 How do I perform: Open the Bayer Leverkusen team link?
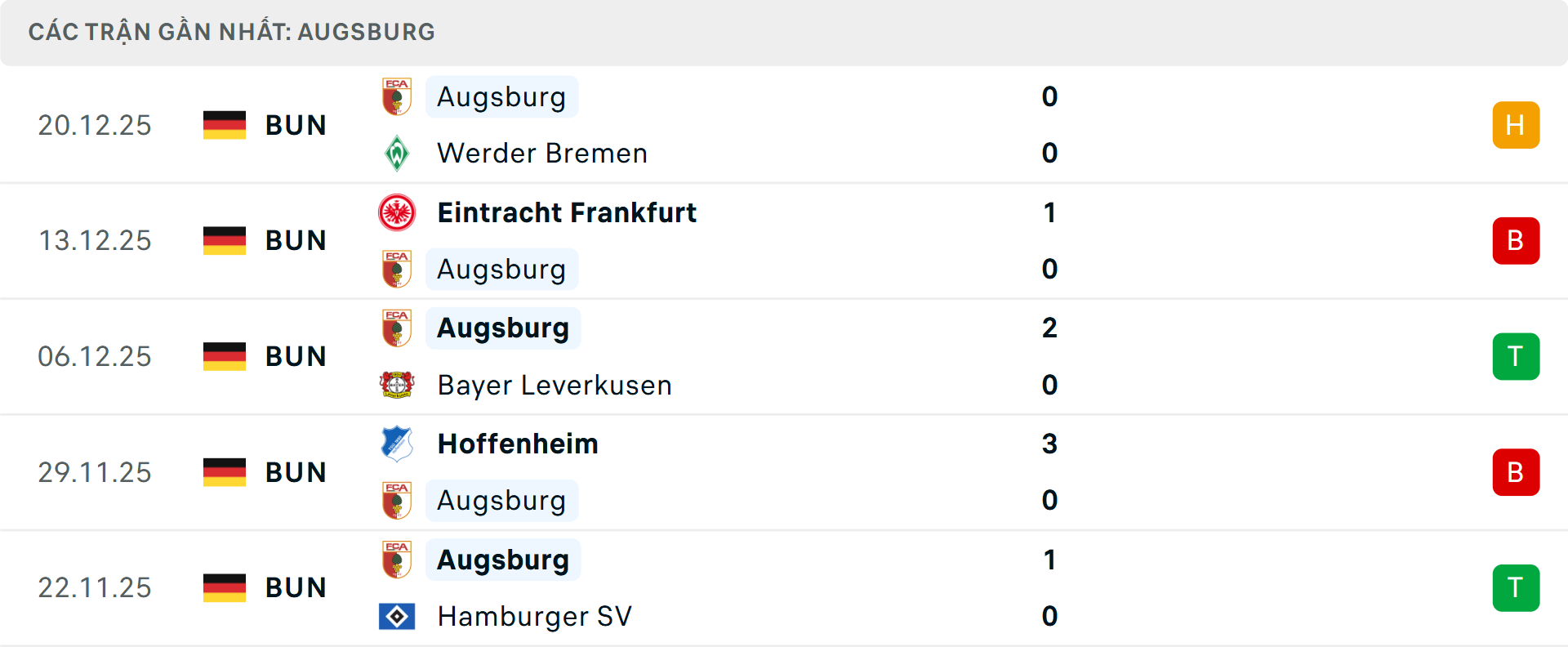coord(555,385)
